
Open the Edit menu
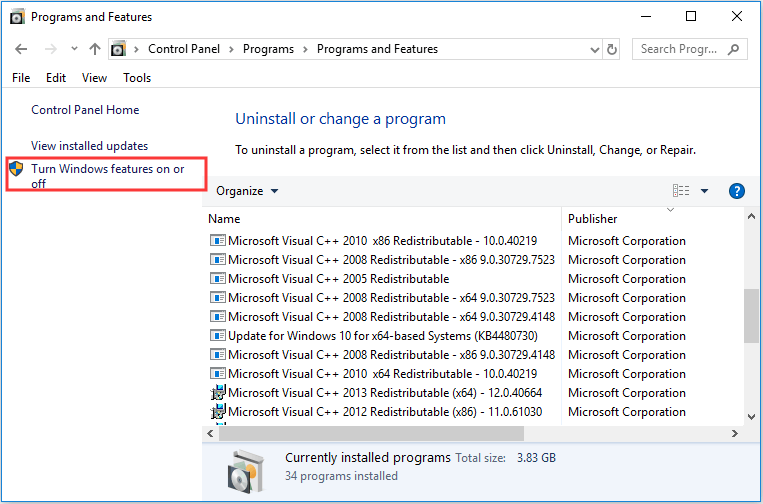click(56, 78)
